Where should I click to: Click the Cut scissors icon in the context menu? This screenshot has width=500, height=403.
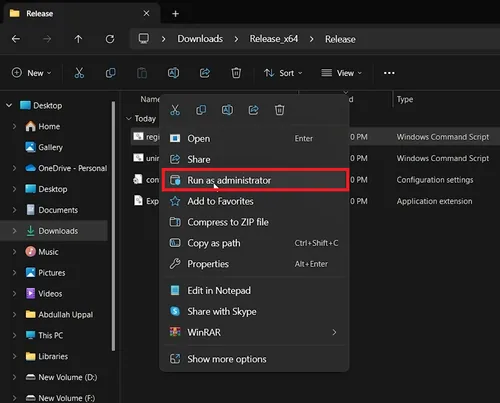pyautogui.click(x=175, y=110)
